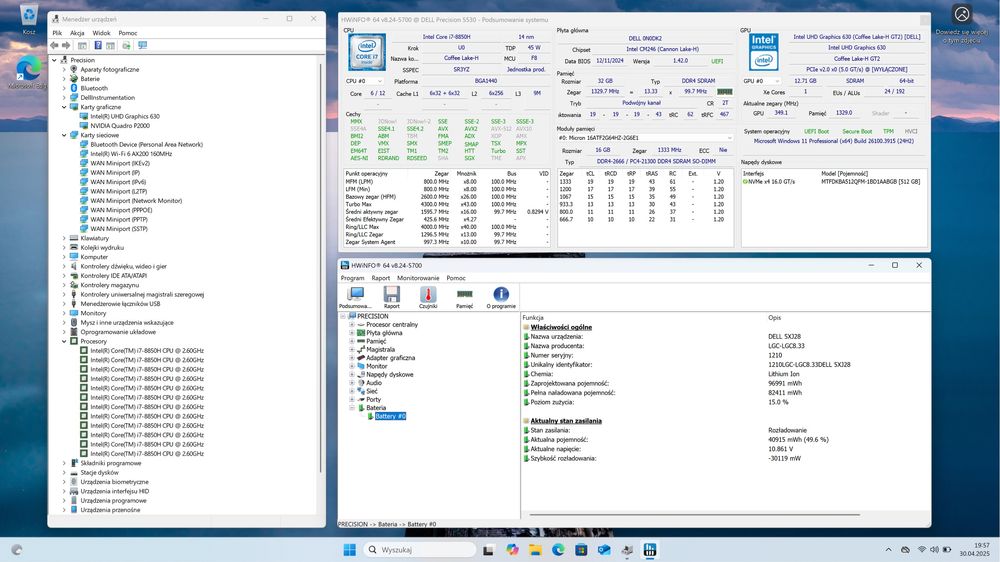Image resolution: width=1000 pixels, height=562 pixels.
Task: Open Microsoft Edge from the taskbar
Action: [558, 549]
